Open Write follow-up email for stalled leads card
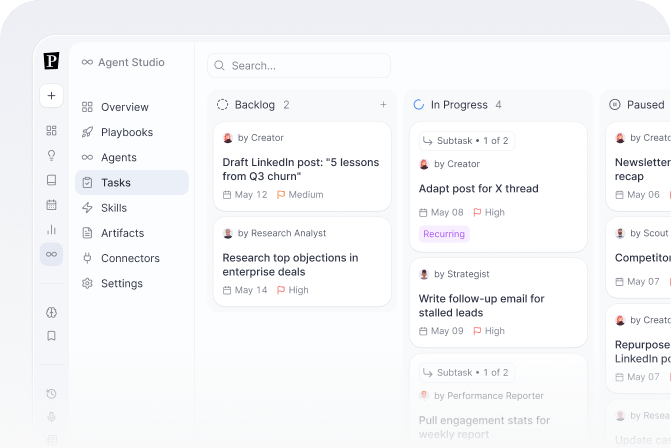This screenshot has height=448, width=671. click(498, 303)
